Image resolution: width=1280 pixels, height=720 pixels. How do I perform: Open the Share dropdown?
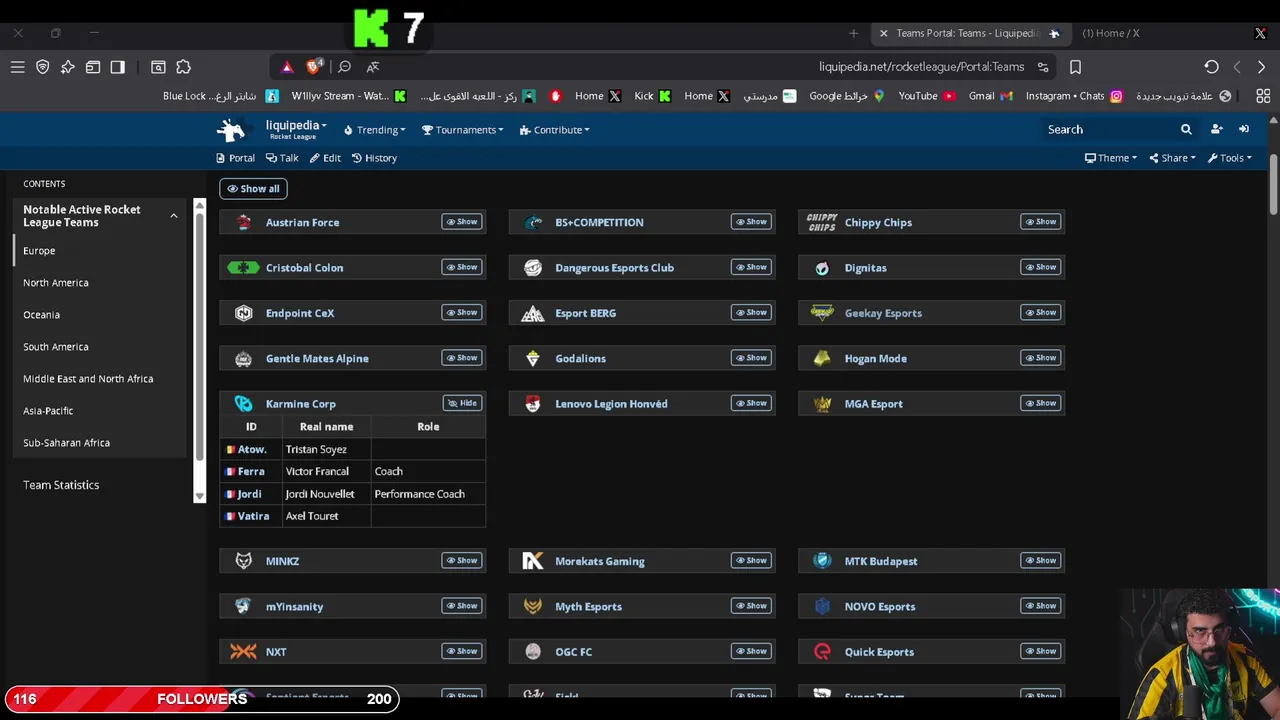[1172, 158]
